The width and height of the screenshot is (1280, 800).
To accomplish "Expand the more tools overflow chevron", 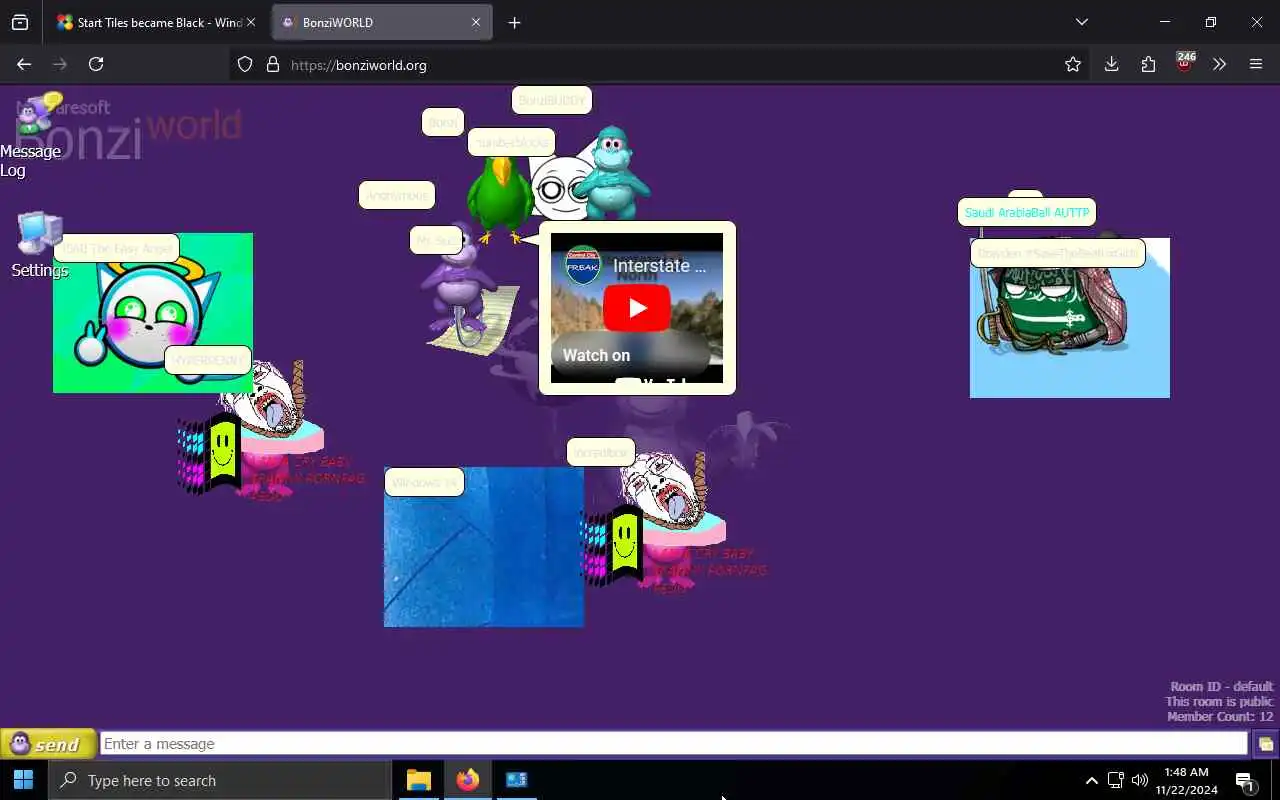I will point(1219,64).
